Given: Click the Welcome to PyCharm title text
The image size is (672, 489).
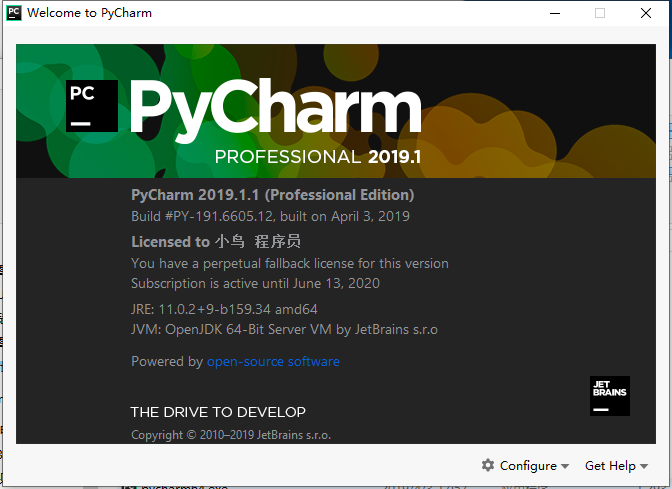Looking at the screenshot, I should pyautogui.click(x=90, y=13).
